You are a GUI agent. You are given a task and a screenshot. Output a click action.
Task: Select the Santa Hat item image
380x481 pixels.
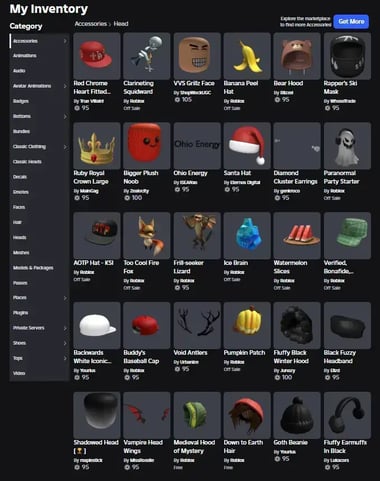click(x=247, y=146)
